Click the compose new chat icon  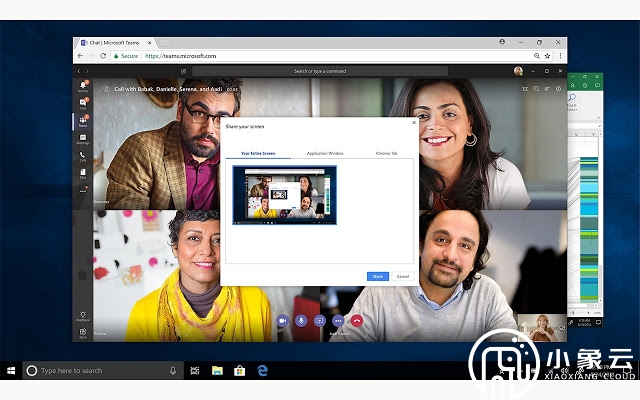coord(184,71)
